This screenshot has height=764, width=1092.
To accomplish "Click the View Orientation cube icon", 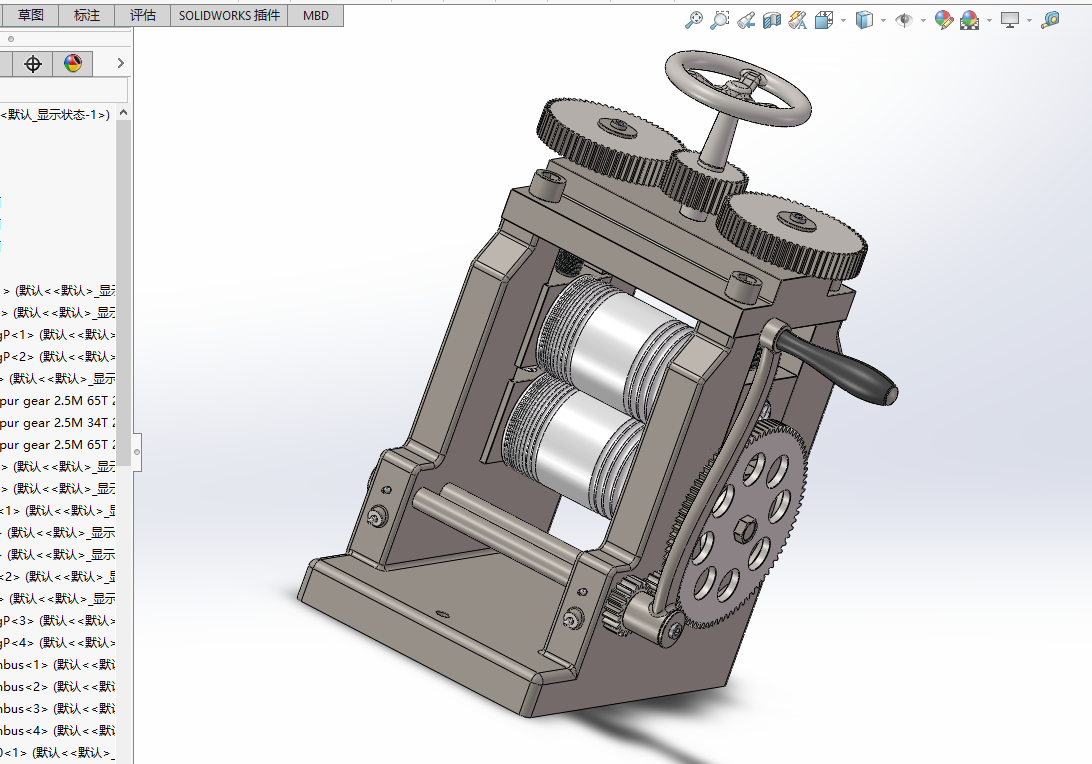I will (825, 20).
